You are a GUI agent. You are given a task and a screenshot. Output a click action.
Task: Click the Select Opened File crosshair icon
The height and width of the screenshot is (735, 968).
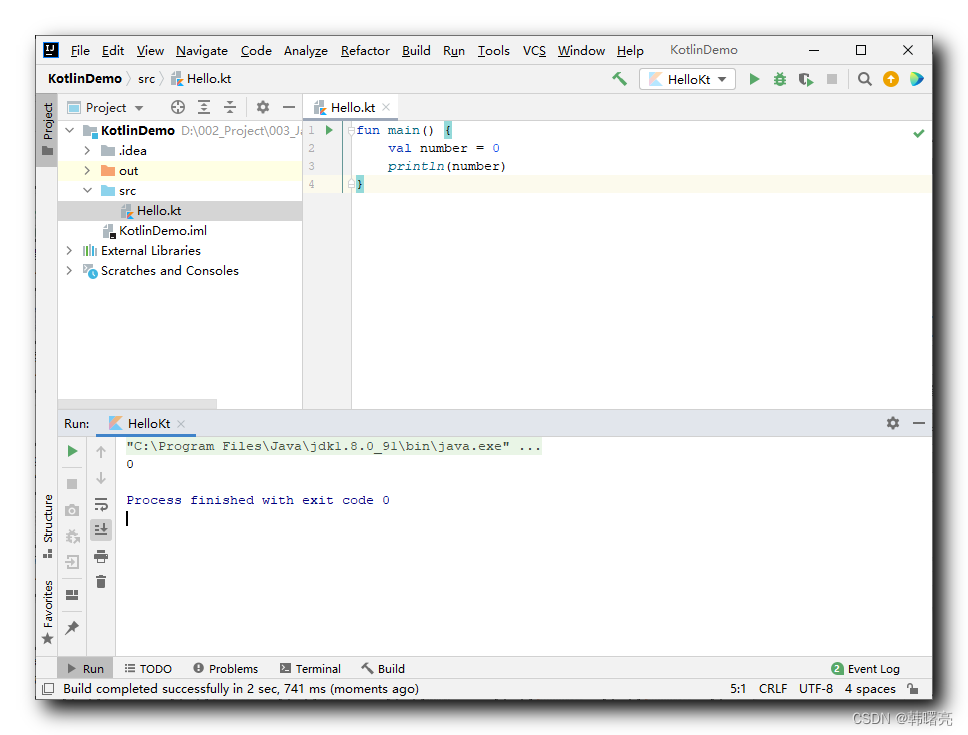(x=178, y=107)
